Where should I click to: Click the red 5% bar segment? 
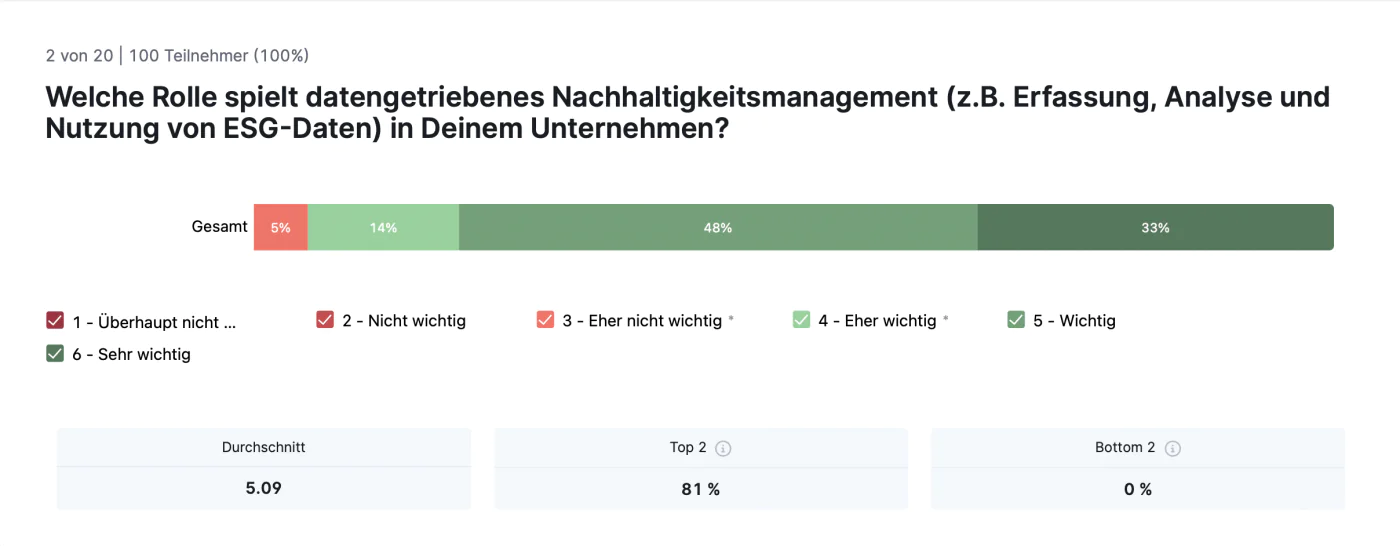[280, 227]
